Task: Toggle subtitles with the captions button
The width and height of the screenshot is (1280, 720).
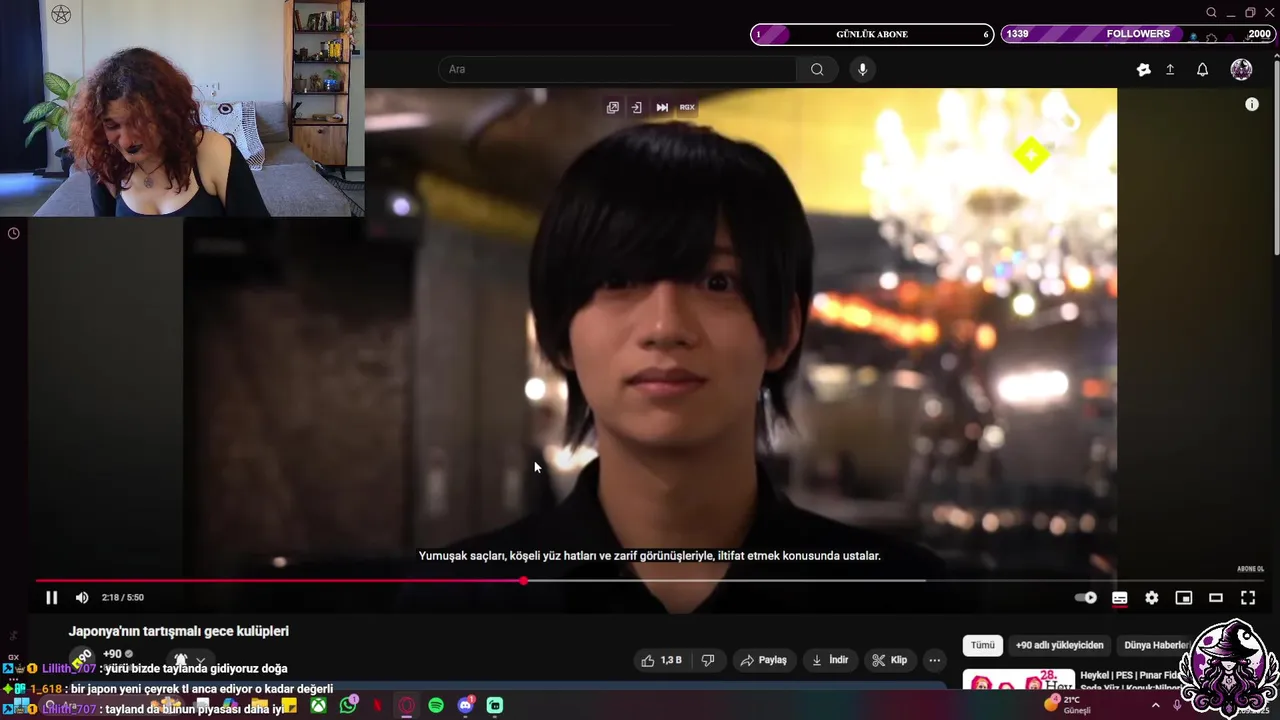Action: coord(1120,598)
